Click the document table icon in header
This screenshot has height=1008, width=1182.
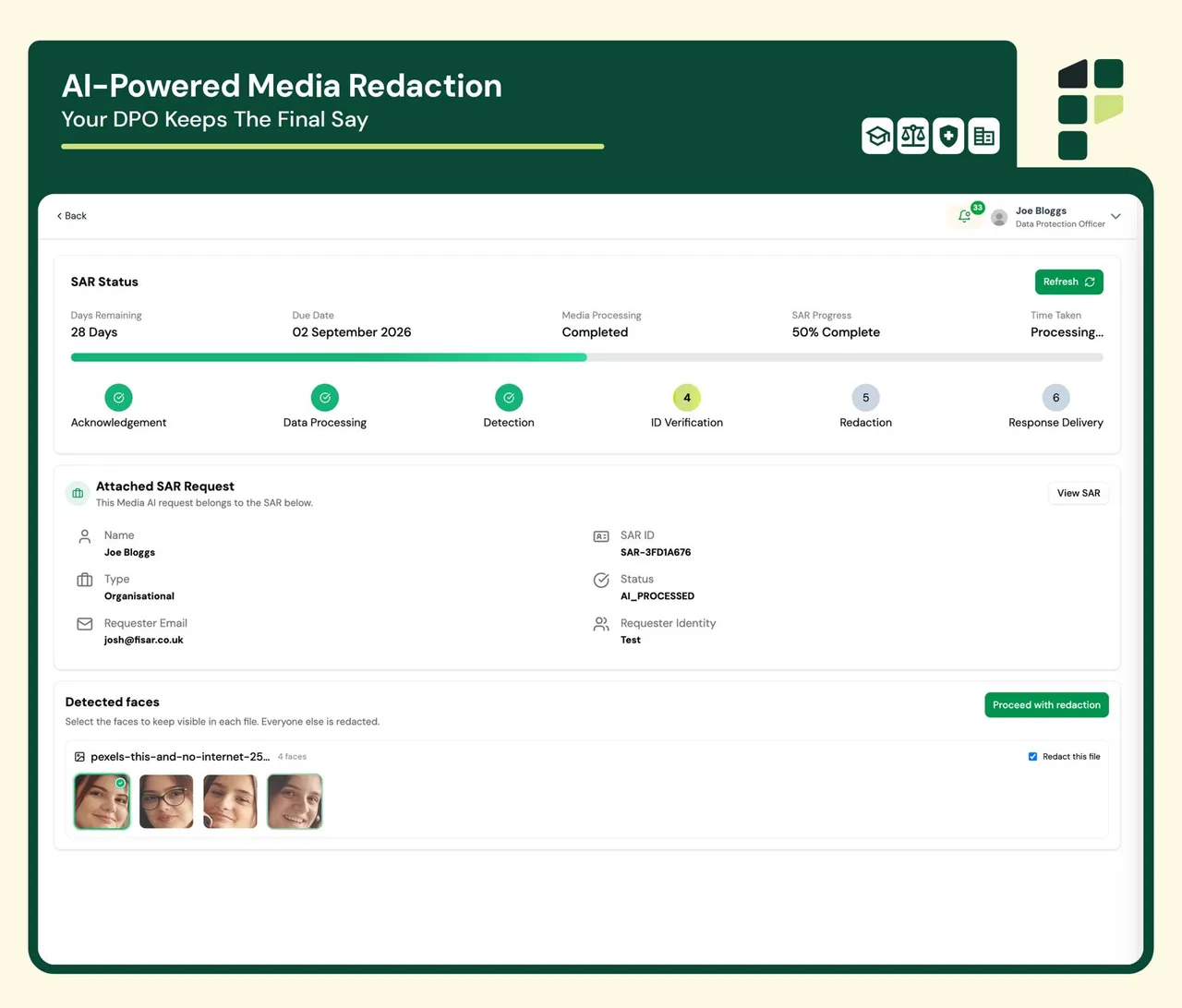[x=984, y=137]
